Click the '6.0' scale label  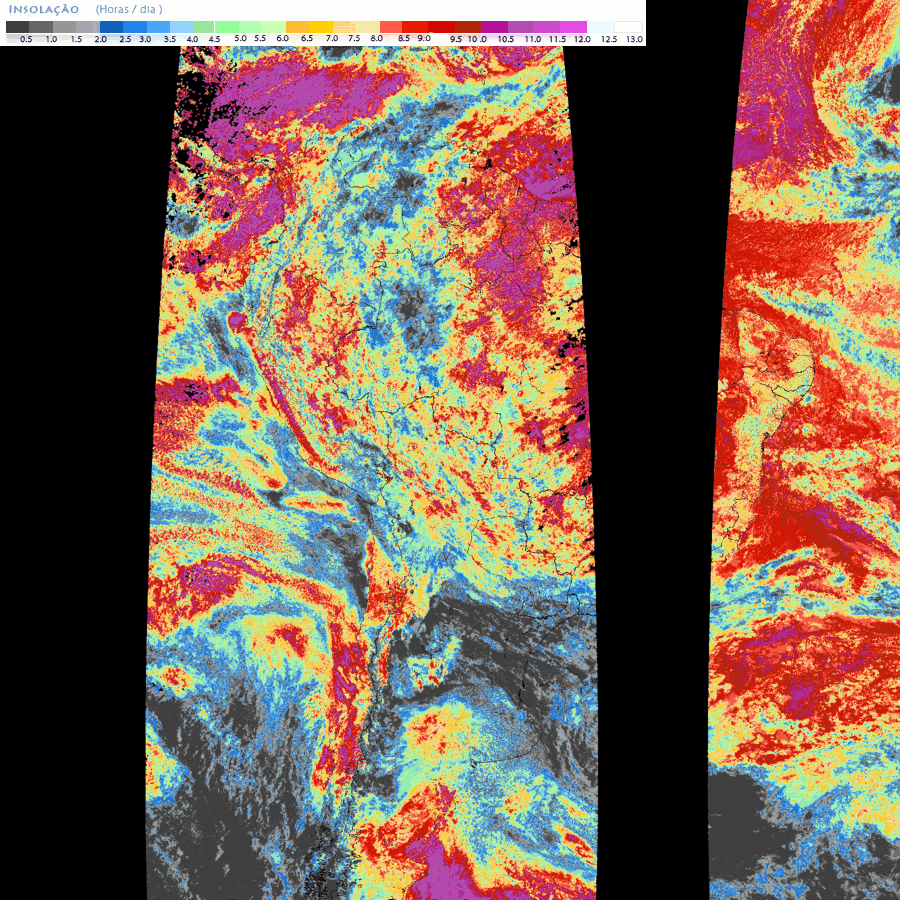[282, 38]
